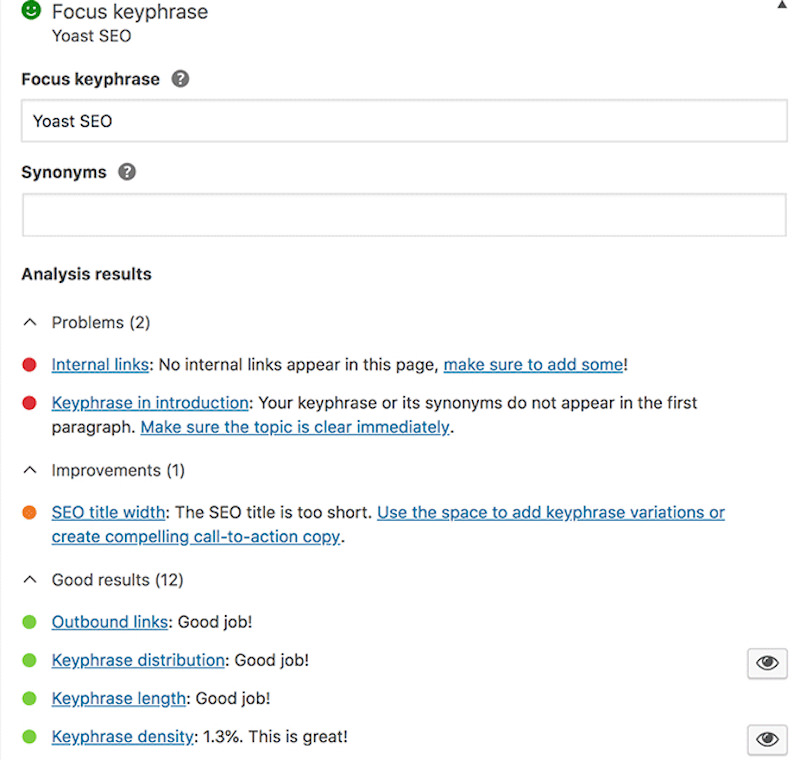Open help icon next to Synonyms

[127, 172]
